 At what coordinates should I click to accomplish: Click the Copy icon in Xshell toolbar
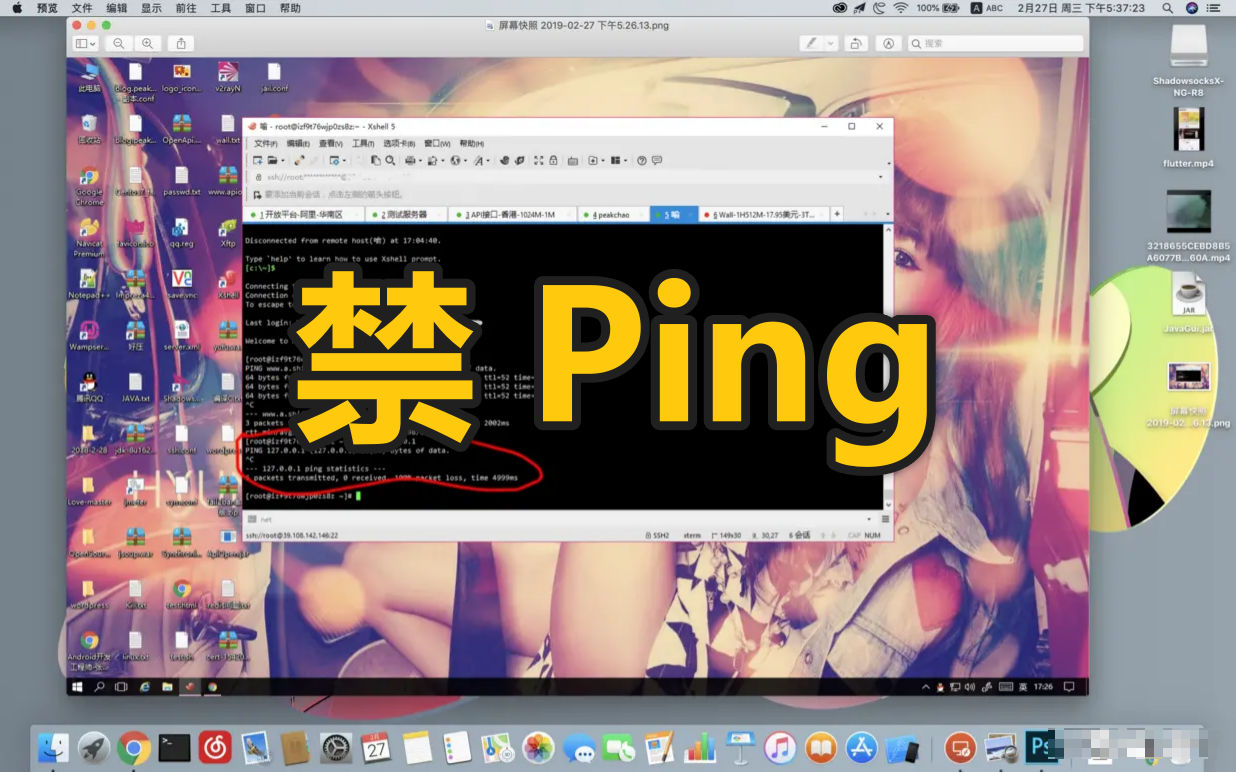click(x=375, y=161)
